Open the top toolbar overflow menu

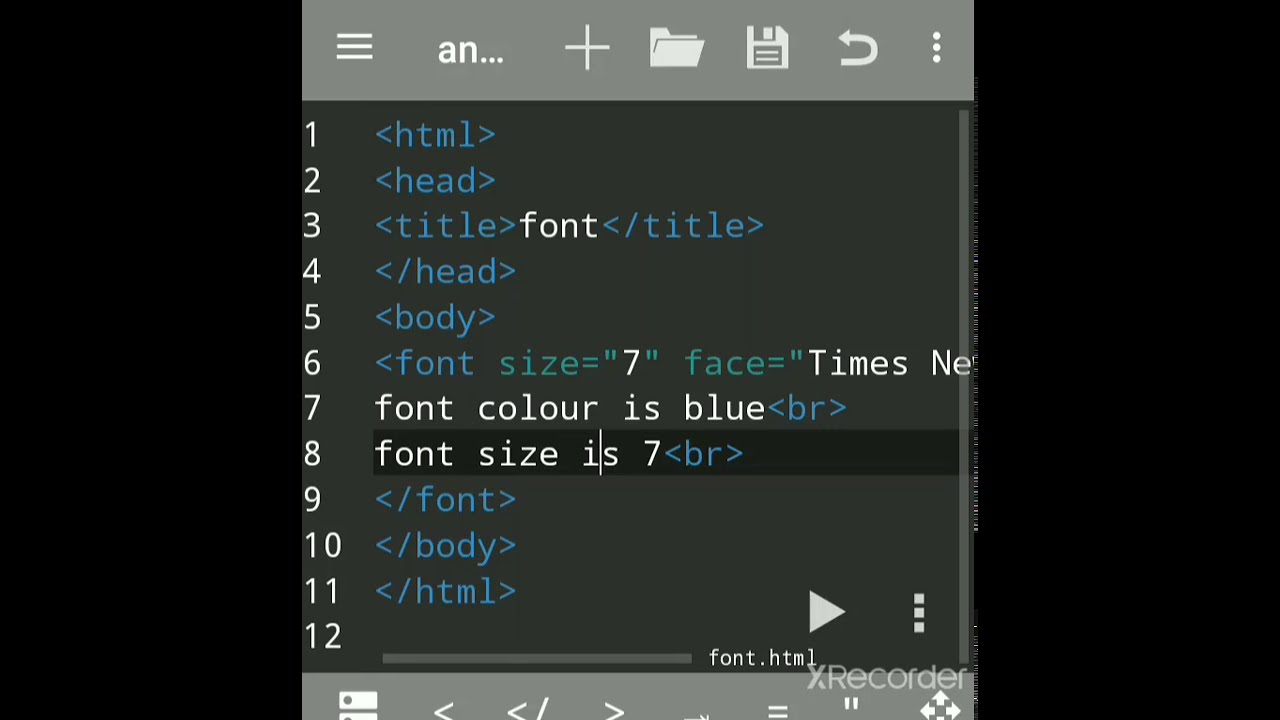pos(937,48)
